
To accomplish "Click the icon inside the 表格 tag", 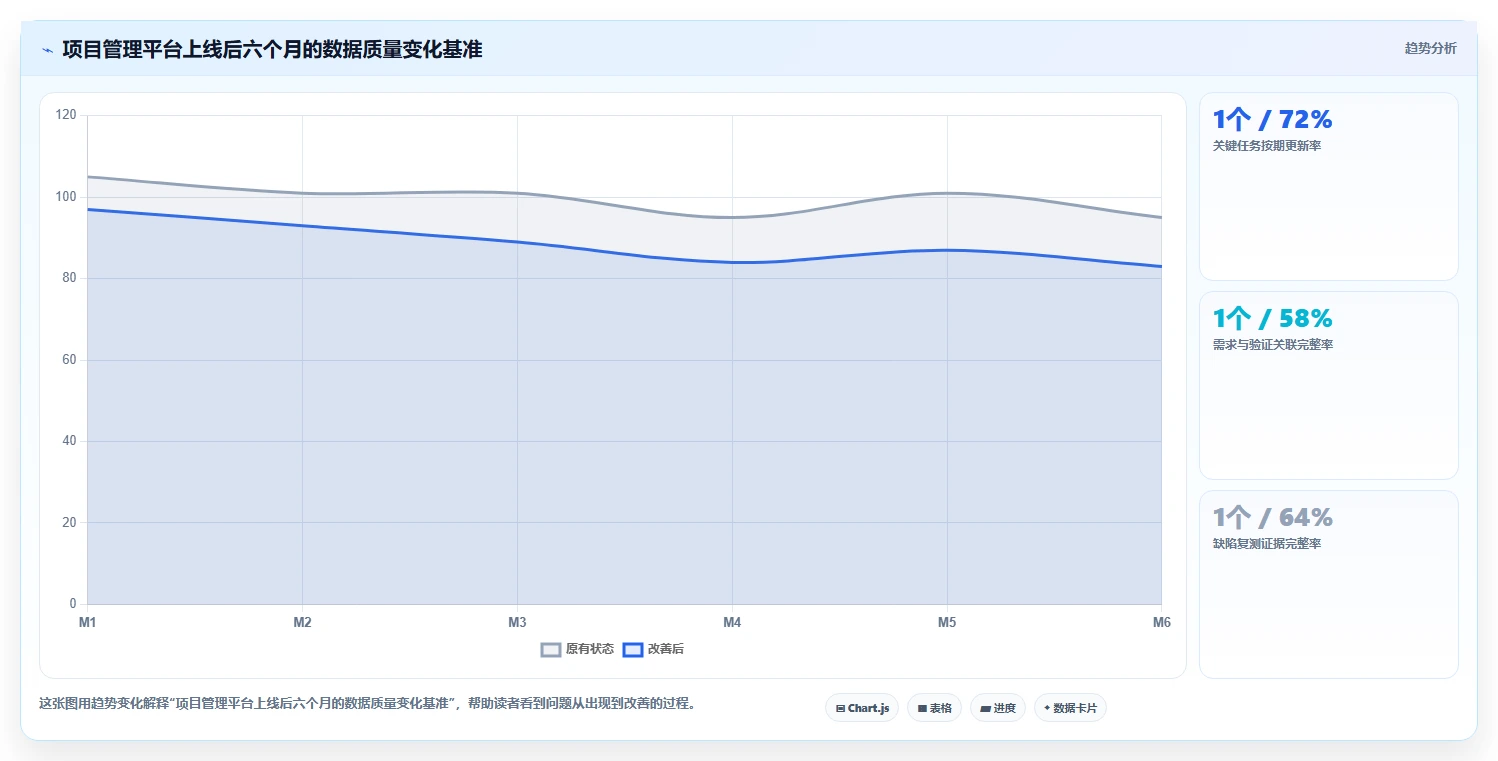I will click(923, 708).
